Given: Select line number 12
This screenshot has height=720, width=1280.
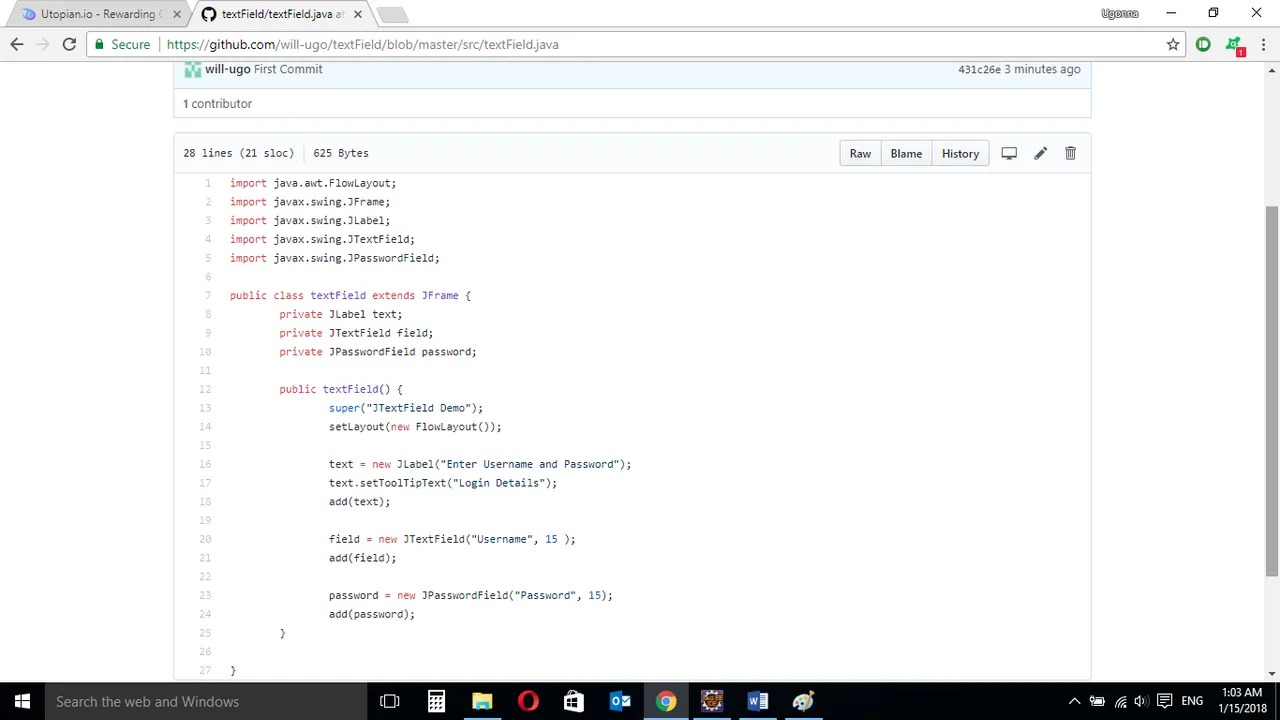Looking at the screenshot, I should 205,389.
